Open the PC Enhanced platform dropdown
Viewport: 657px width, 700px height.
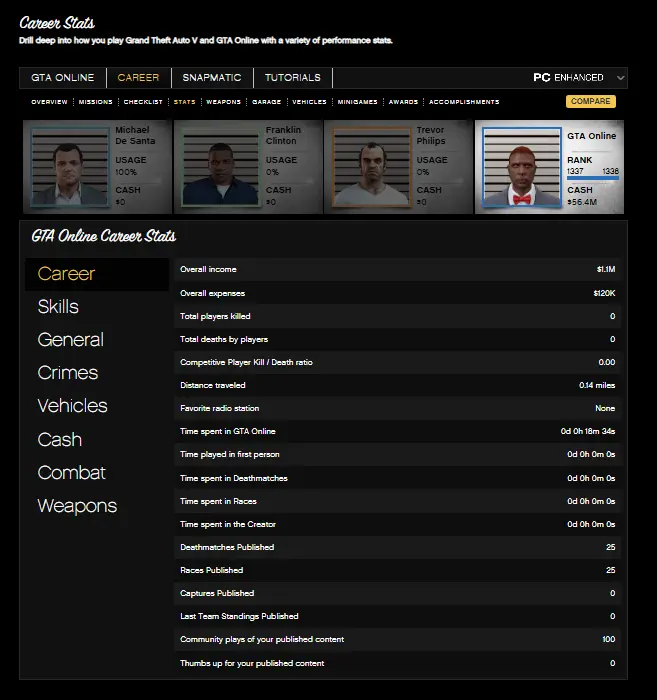click(579, 78)
